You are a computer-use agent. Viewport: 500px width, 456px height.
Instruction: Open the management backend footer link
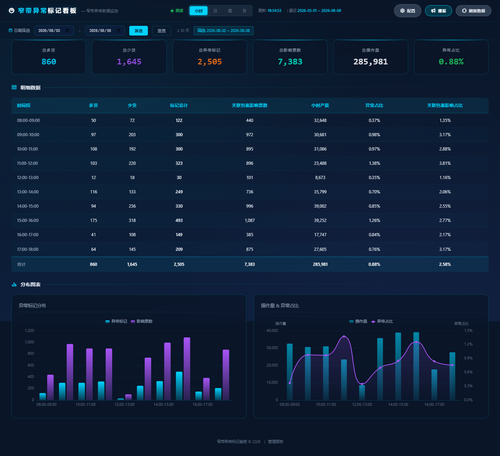coord(276,442)
